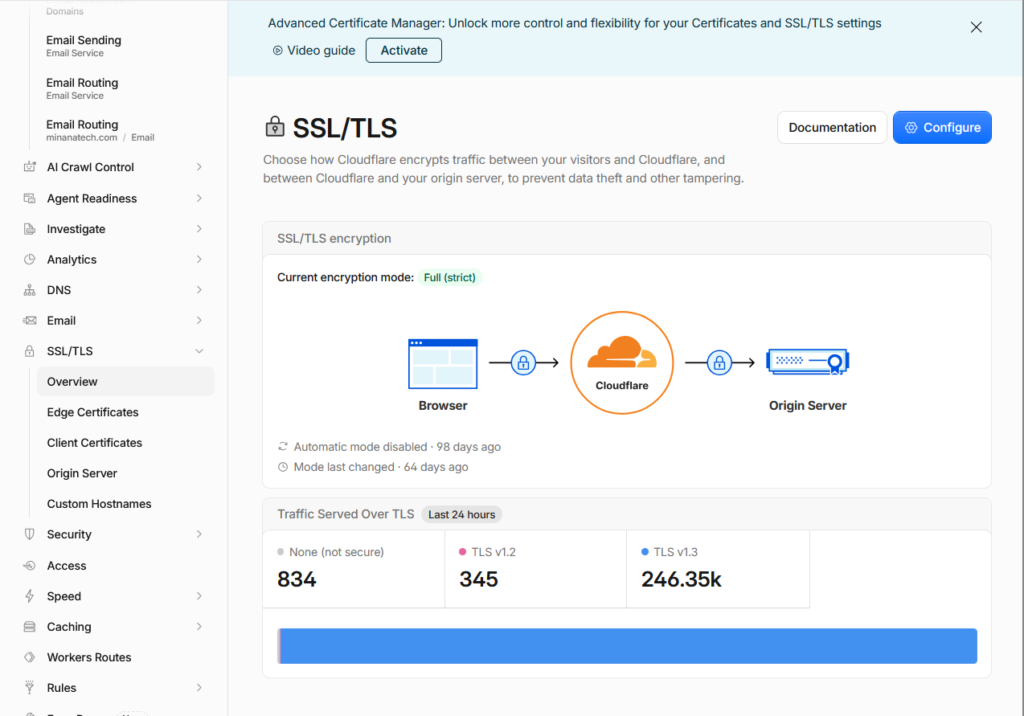Expand the DNS section chevron
This screenshot has width=1024, height=716.
point(199,290)
